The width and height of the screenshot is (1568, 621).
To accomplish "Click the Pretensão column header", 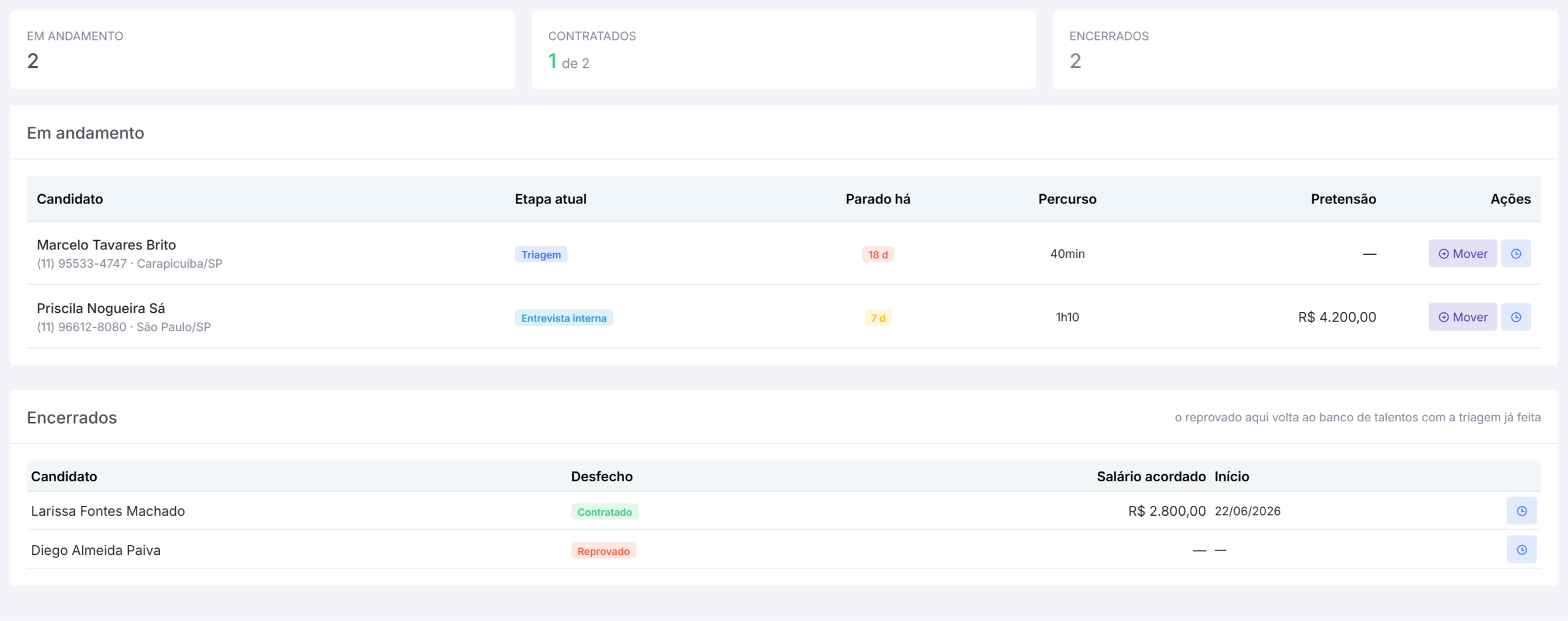I will click(1343, 199).
